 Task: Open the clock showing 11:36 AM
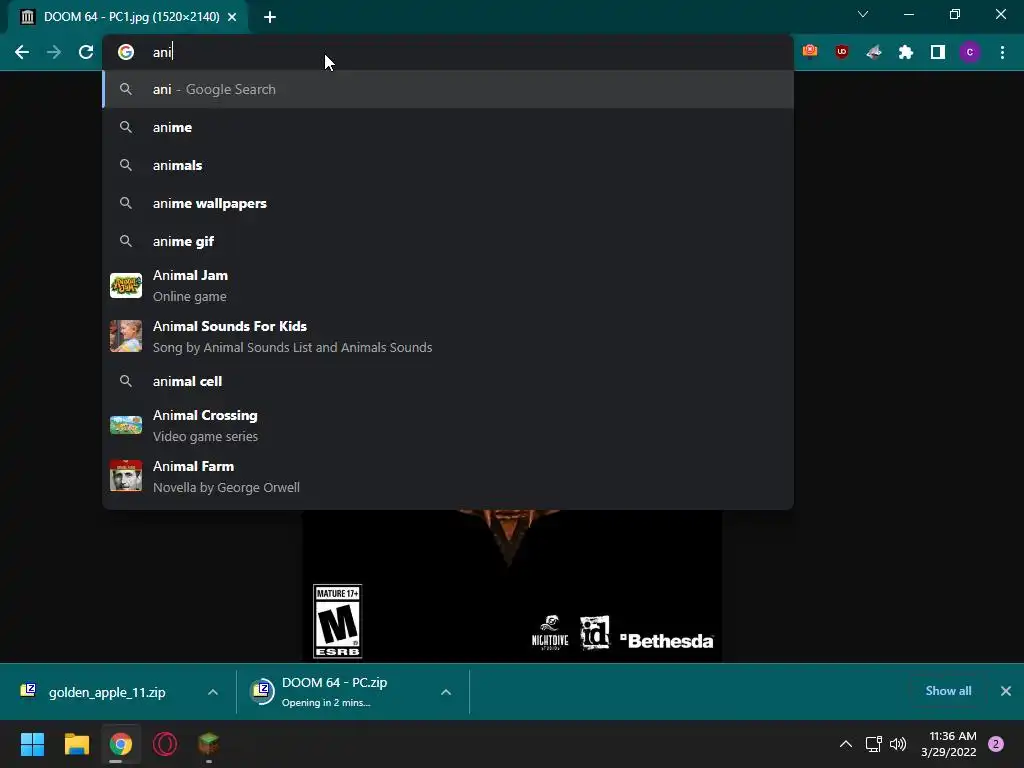pyautogui.click(x=949, y=744)
